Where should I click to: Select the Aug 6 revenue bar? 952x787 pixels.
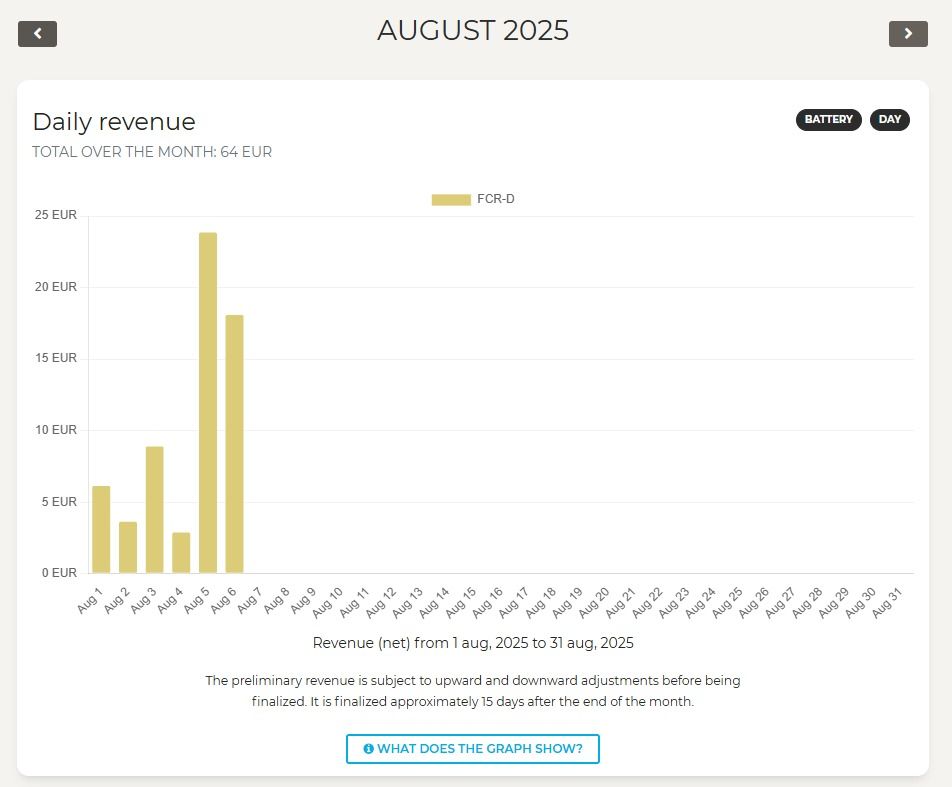pos(234,443)
